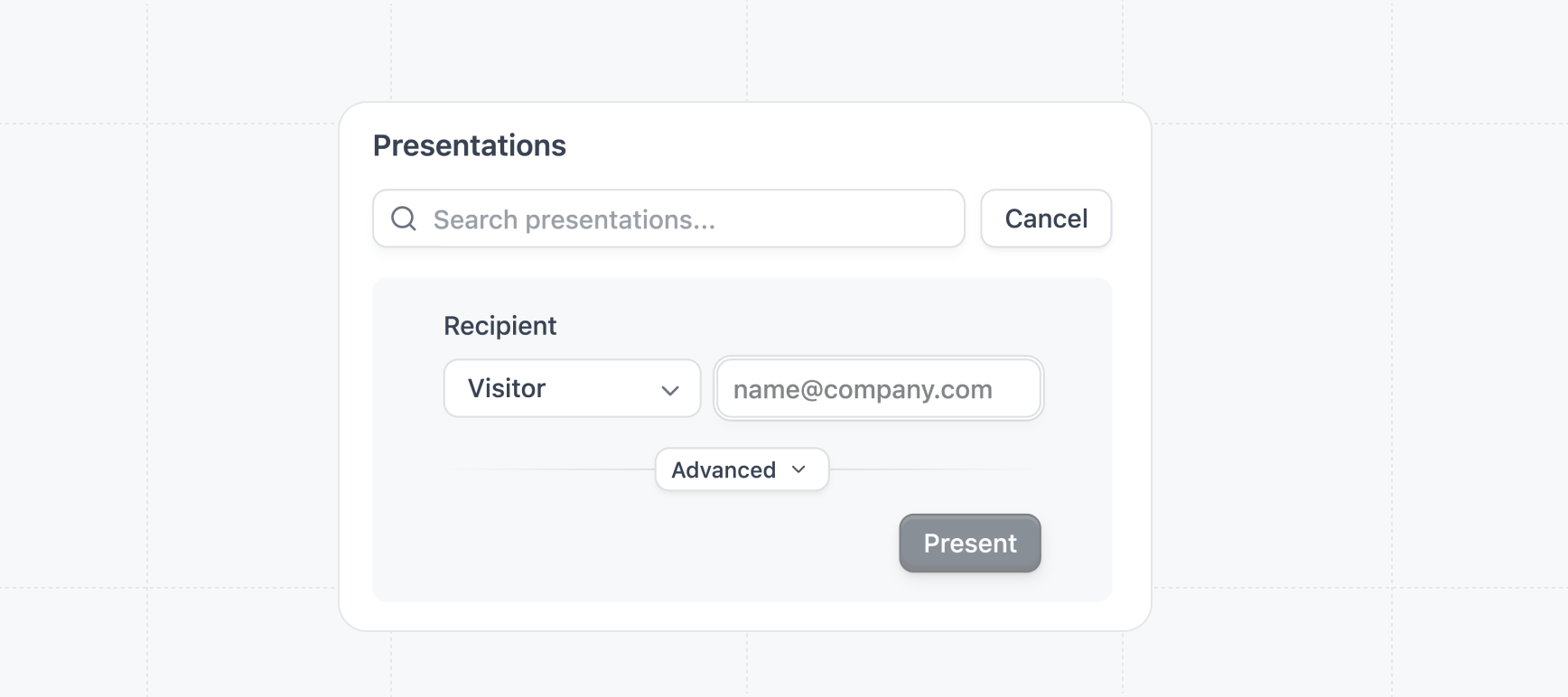Click the chevron inside the Visitor dropdown
Viewport: 1568px width, 697px height.
coord(670,390)
